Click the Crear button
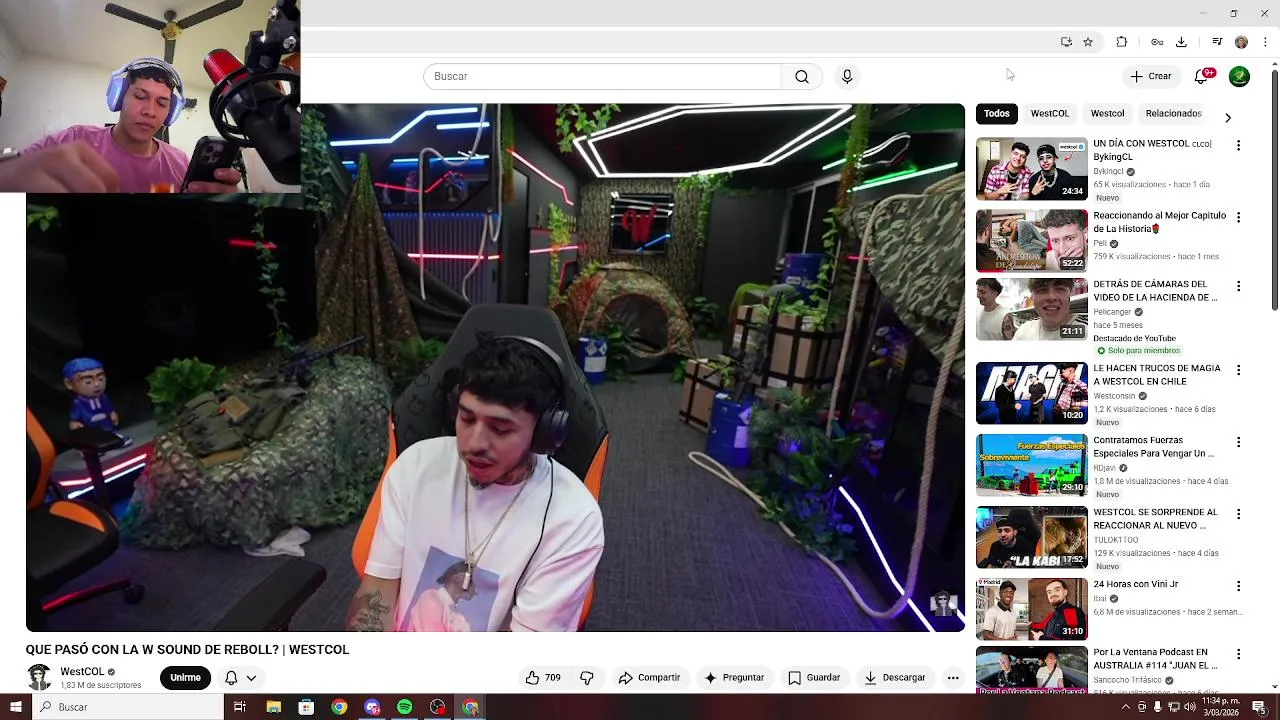Image resolution: width=1280 pixels, height=720 pixels. tap(1151, 76)
